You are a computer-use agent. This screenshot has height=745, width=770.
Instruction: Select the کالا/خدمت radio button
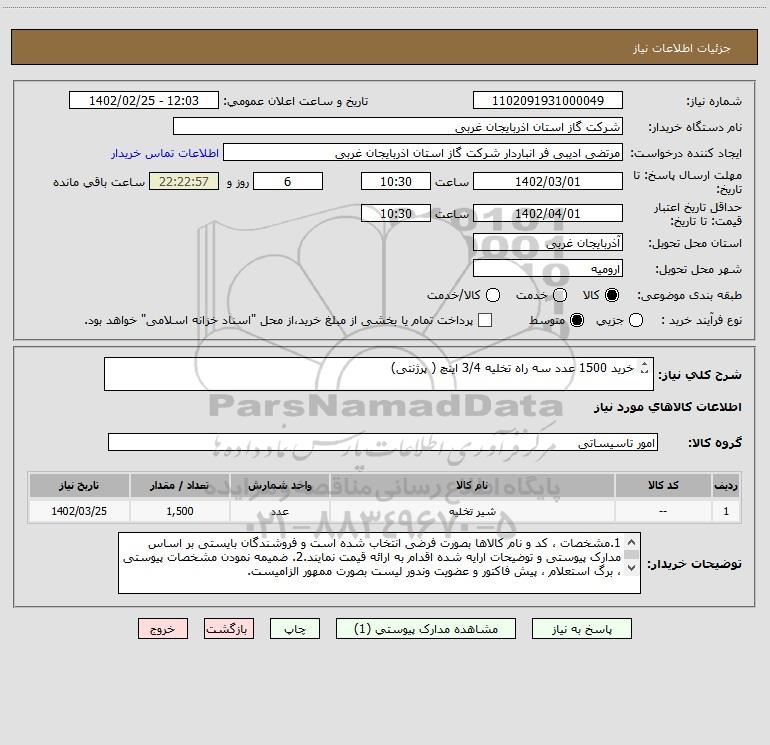pyautogui.click(x=493, y=295)
